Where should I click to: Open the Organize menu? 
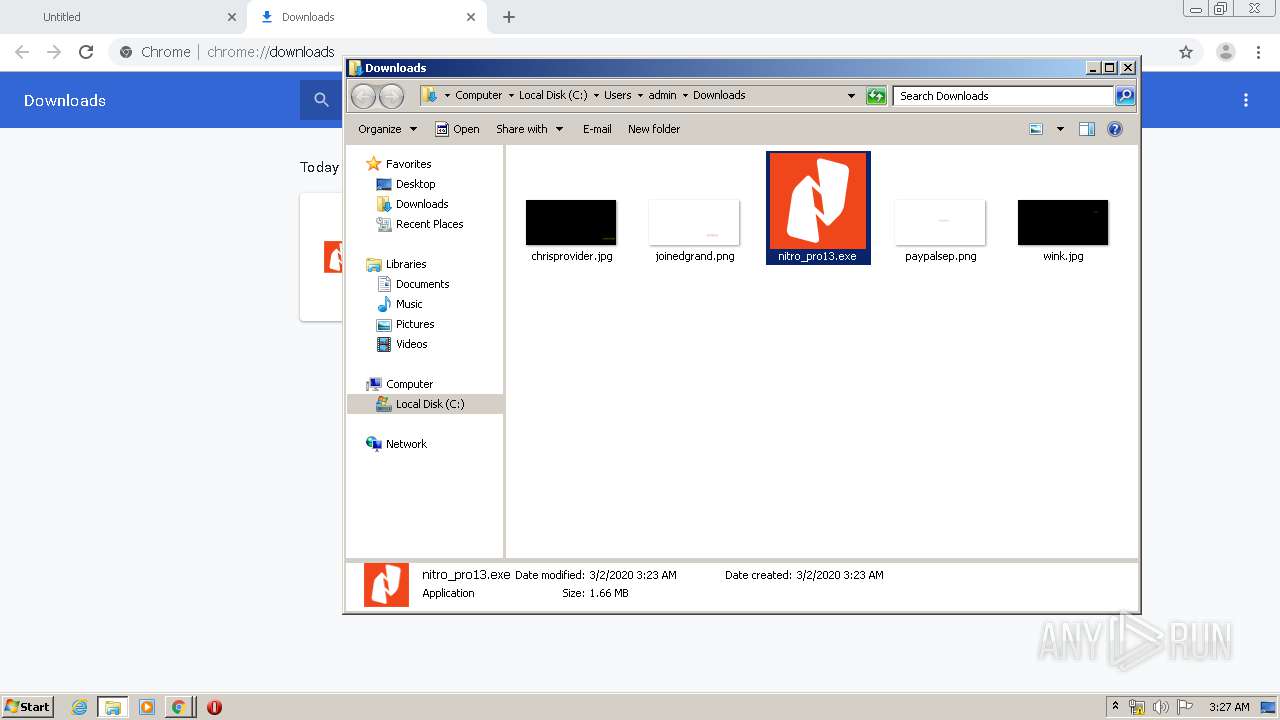point(387,129)
